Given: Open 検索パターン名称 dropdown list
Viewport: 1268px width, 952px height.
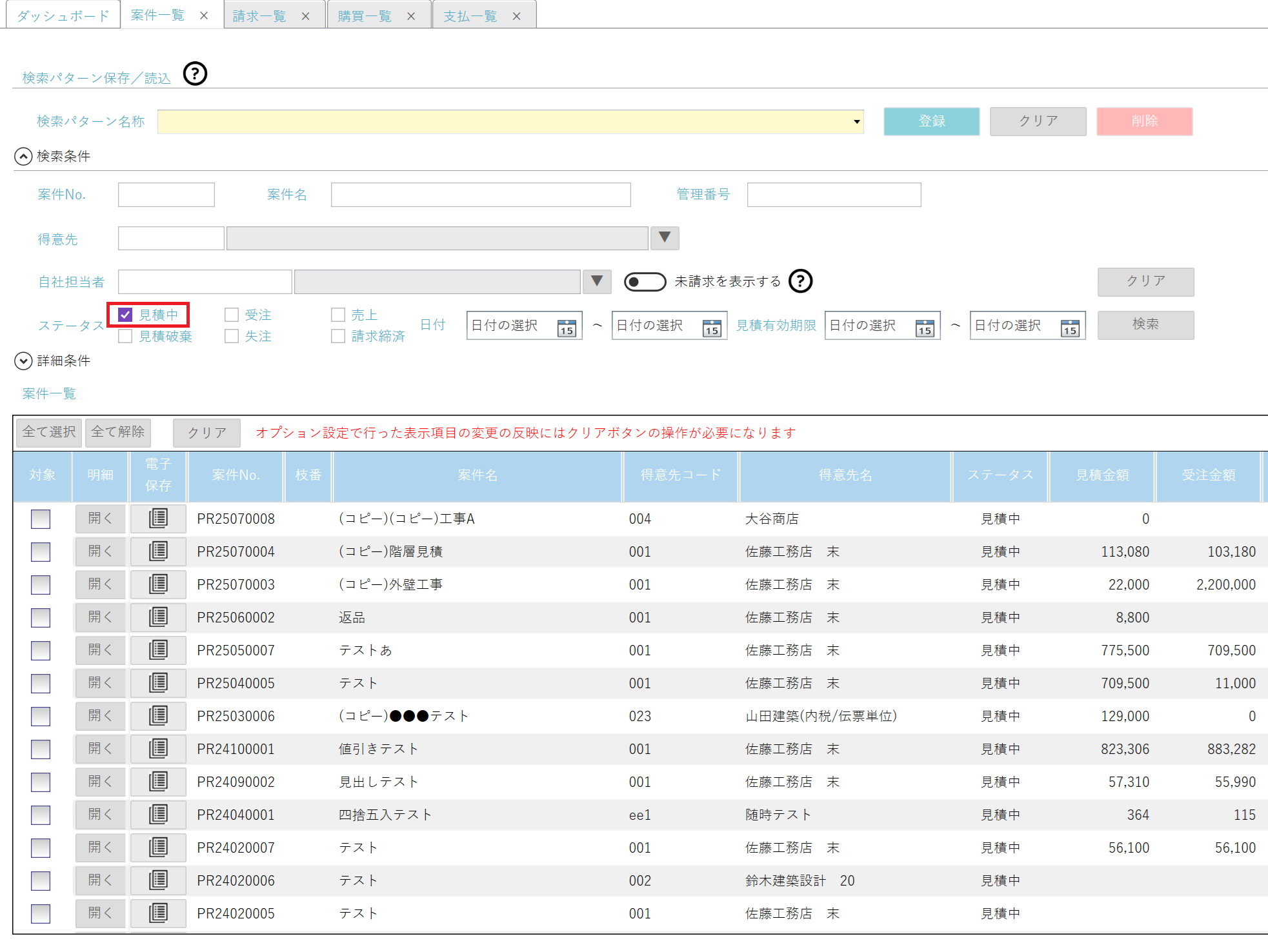Looking at the screenshot, I should tap(857, 121).
